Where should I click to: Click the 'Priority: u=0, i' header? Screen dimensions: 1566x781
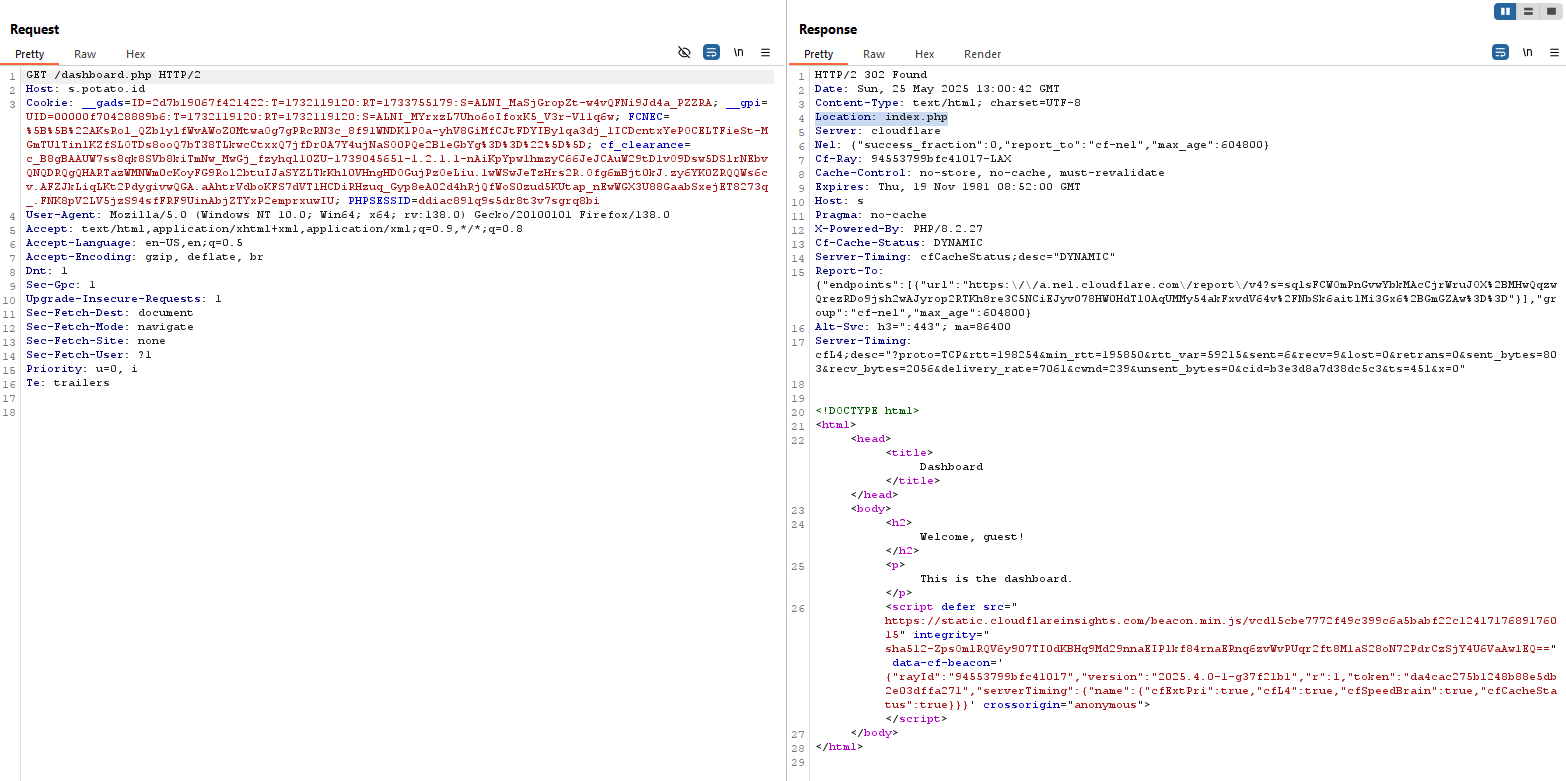tap(82, 369)
